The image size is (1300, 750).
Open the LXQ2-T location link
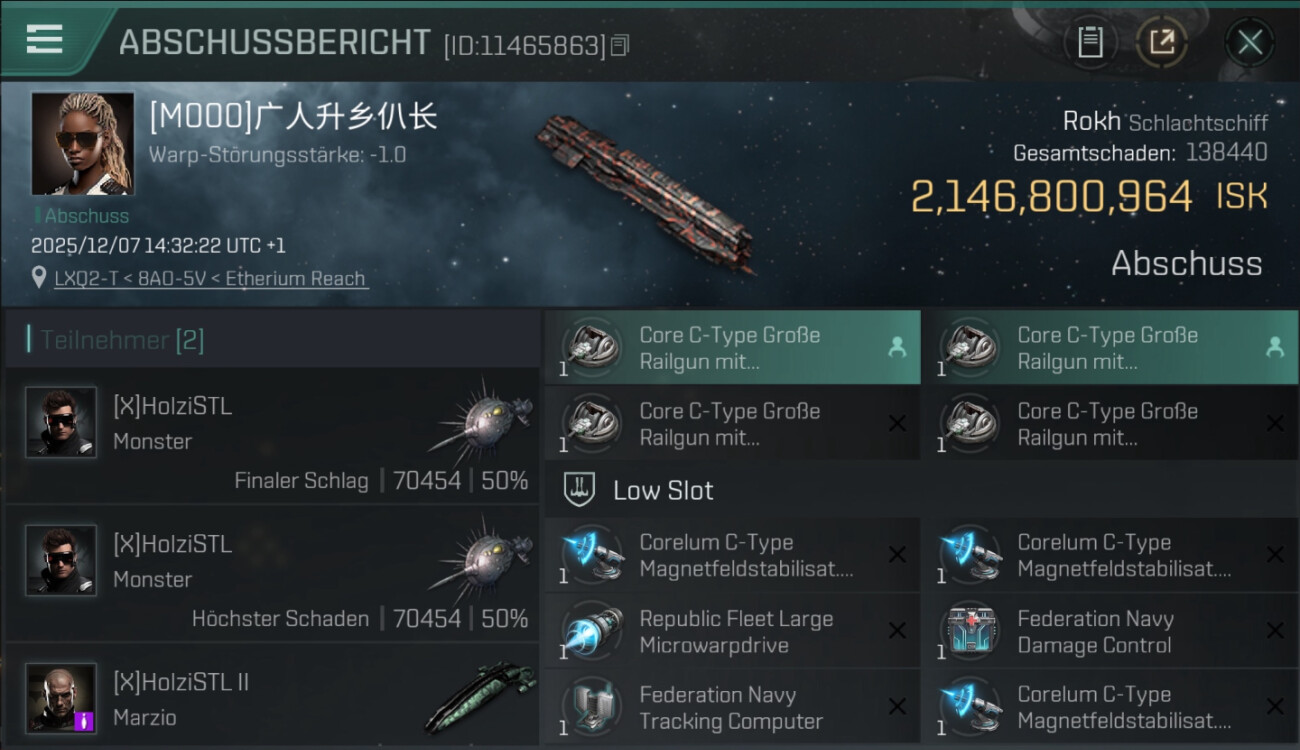[211, 278]
